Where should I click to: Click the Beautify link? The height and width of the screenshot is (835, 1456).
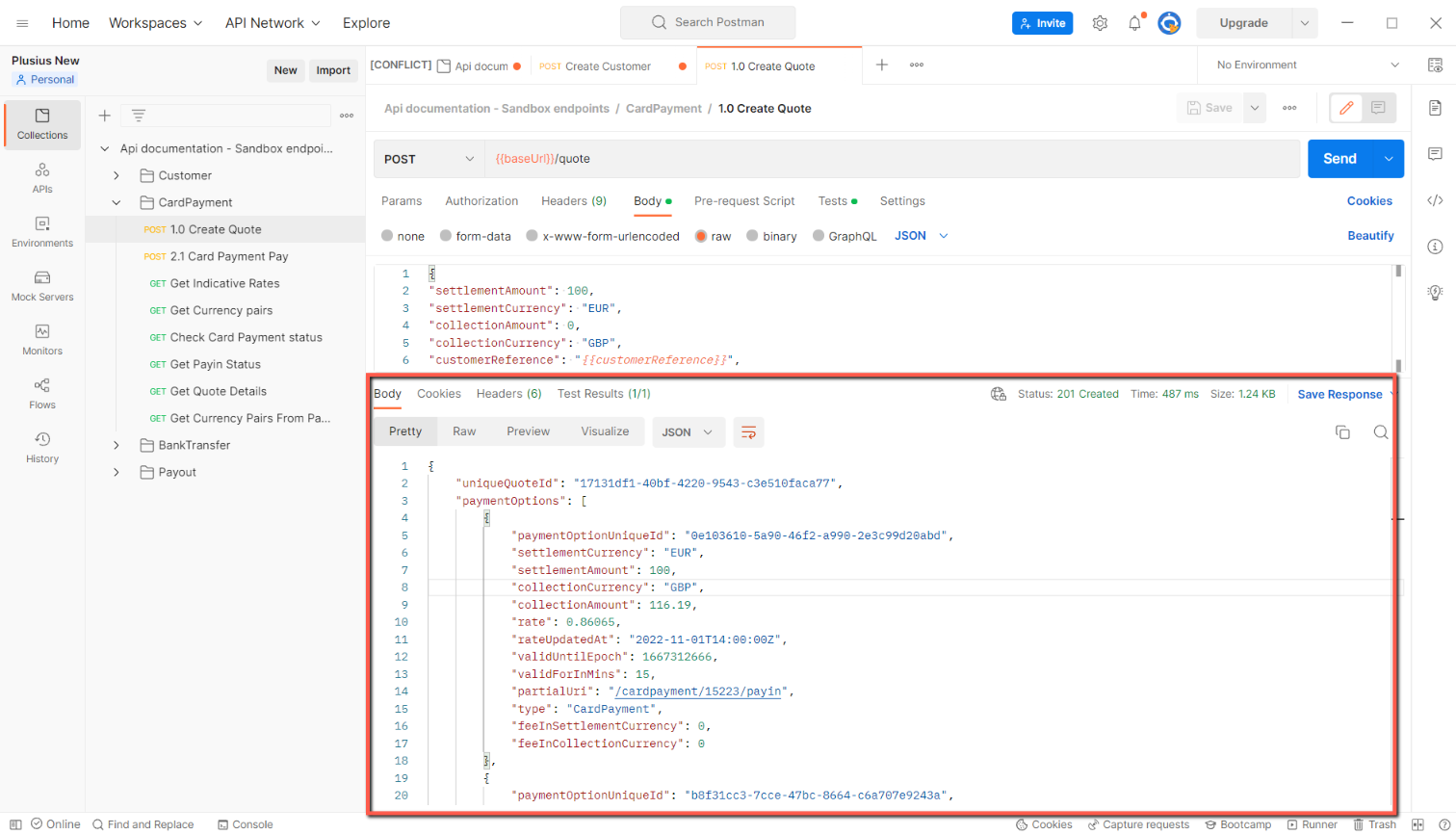coord(1370,236)
